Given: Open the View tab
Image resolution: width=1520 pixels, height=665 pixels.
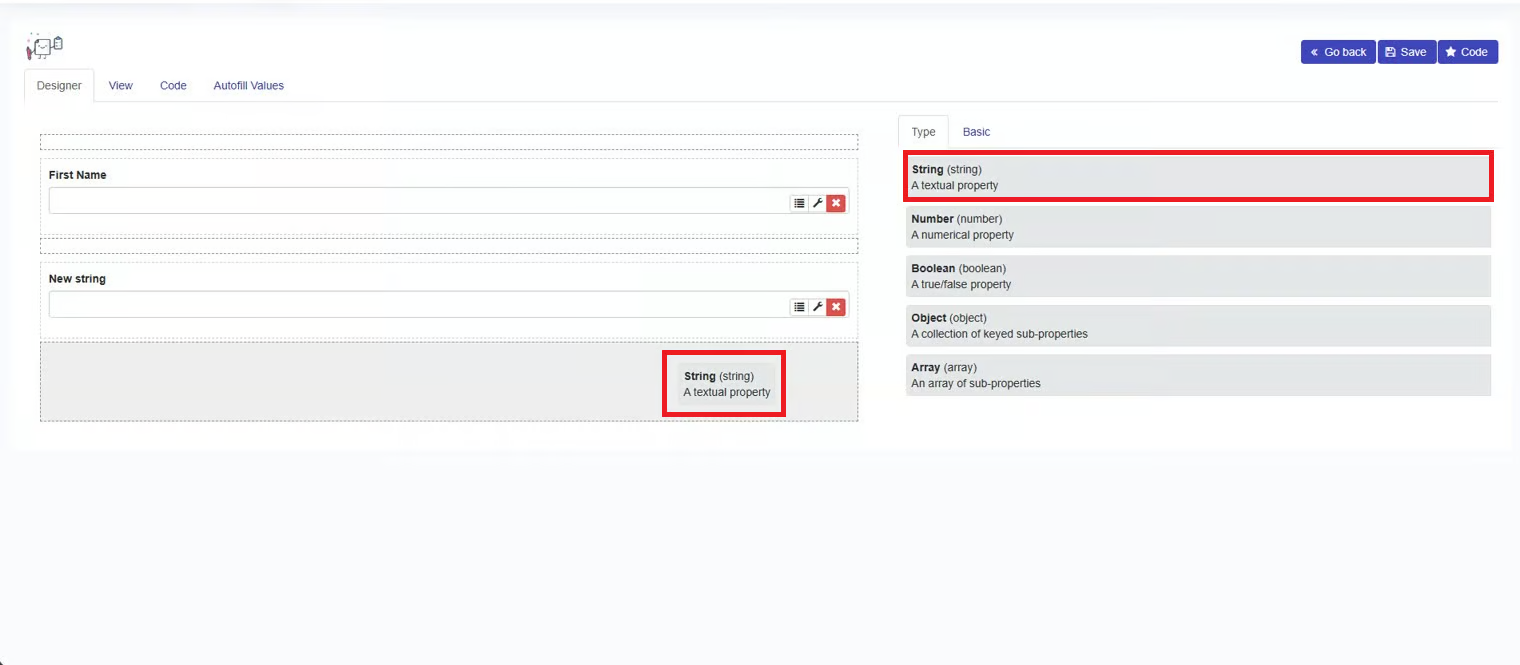Looking at the screenshot, I should [x=121, y=86].
